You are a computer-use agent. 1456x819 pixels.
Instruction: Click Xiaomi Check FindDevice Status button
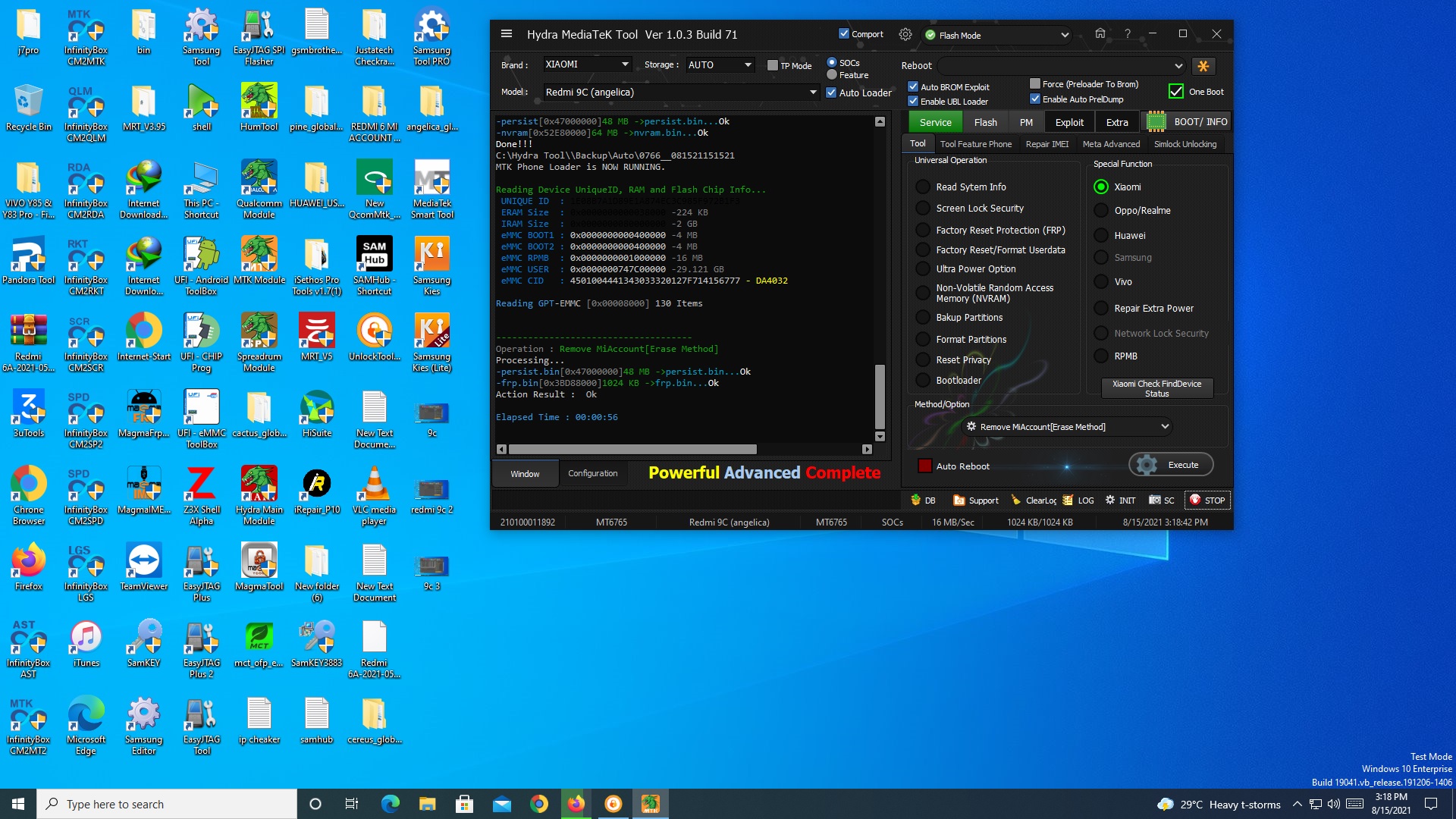pos(1156,388)
